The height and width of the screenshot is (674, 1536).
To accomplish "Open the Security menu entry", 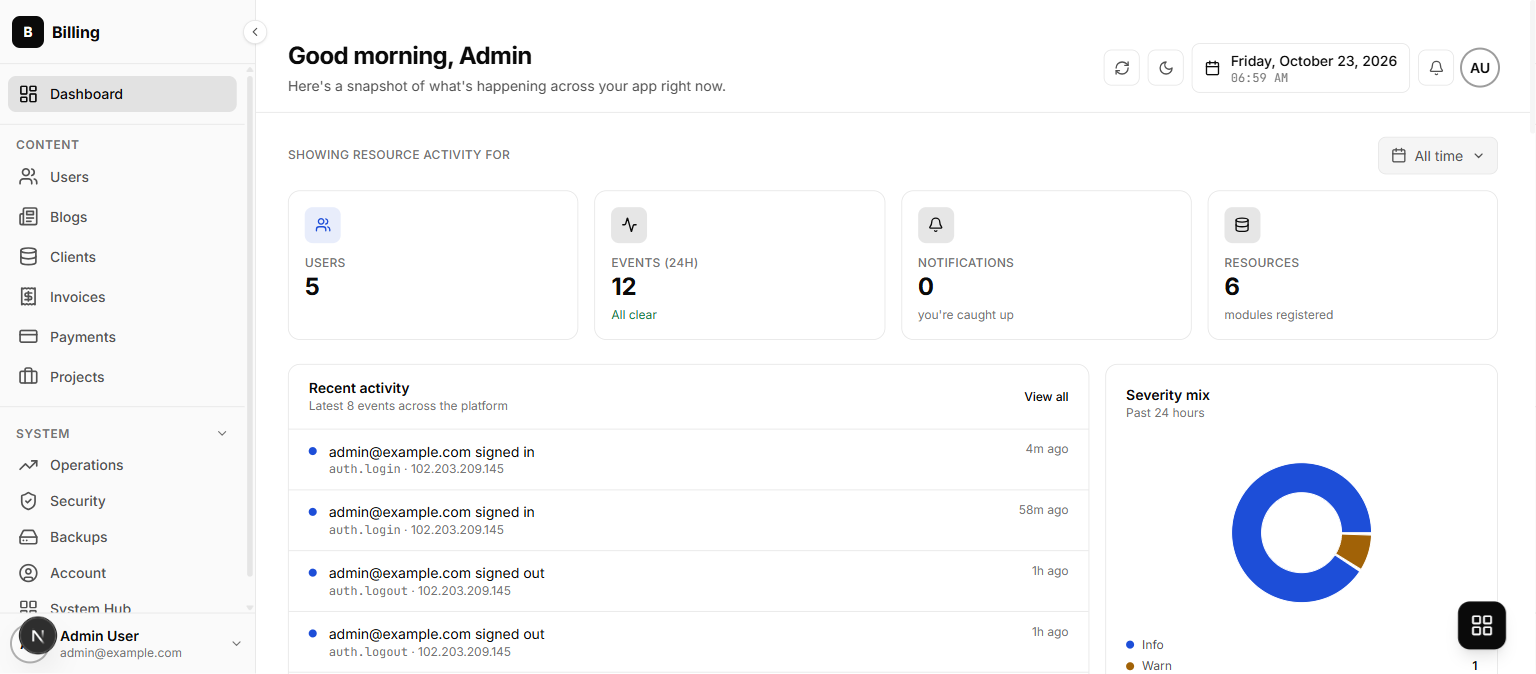I will [122, 501].
